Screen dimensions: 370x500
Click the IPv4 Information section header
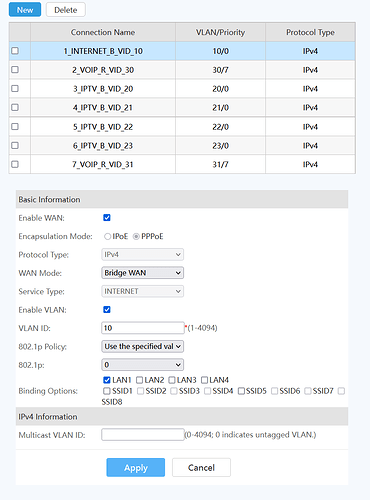tap(182, 417)
